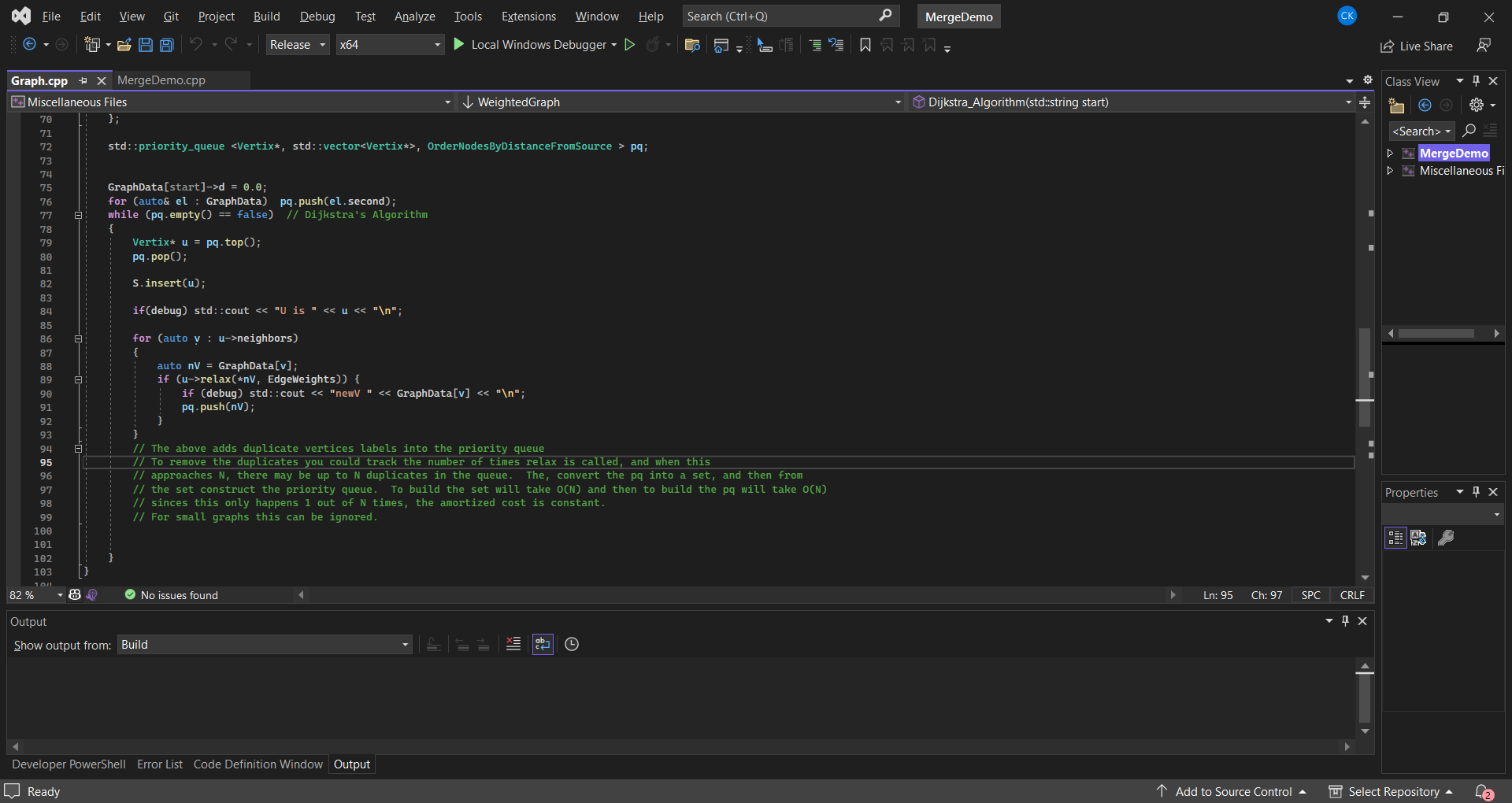The width and height of the screenshot is (1512, 803).
Task: Click the notifications bell in status bar
Action: click(x=1484, y=791)
